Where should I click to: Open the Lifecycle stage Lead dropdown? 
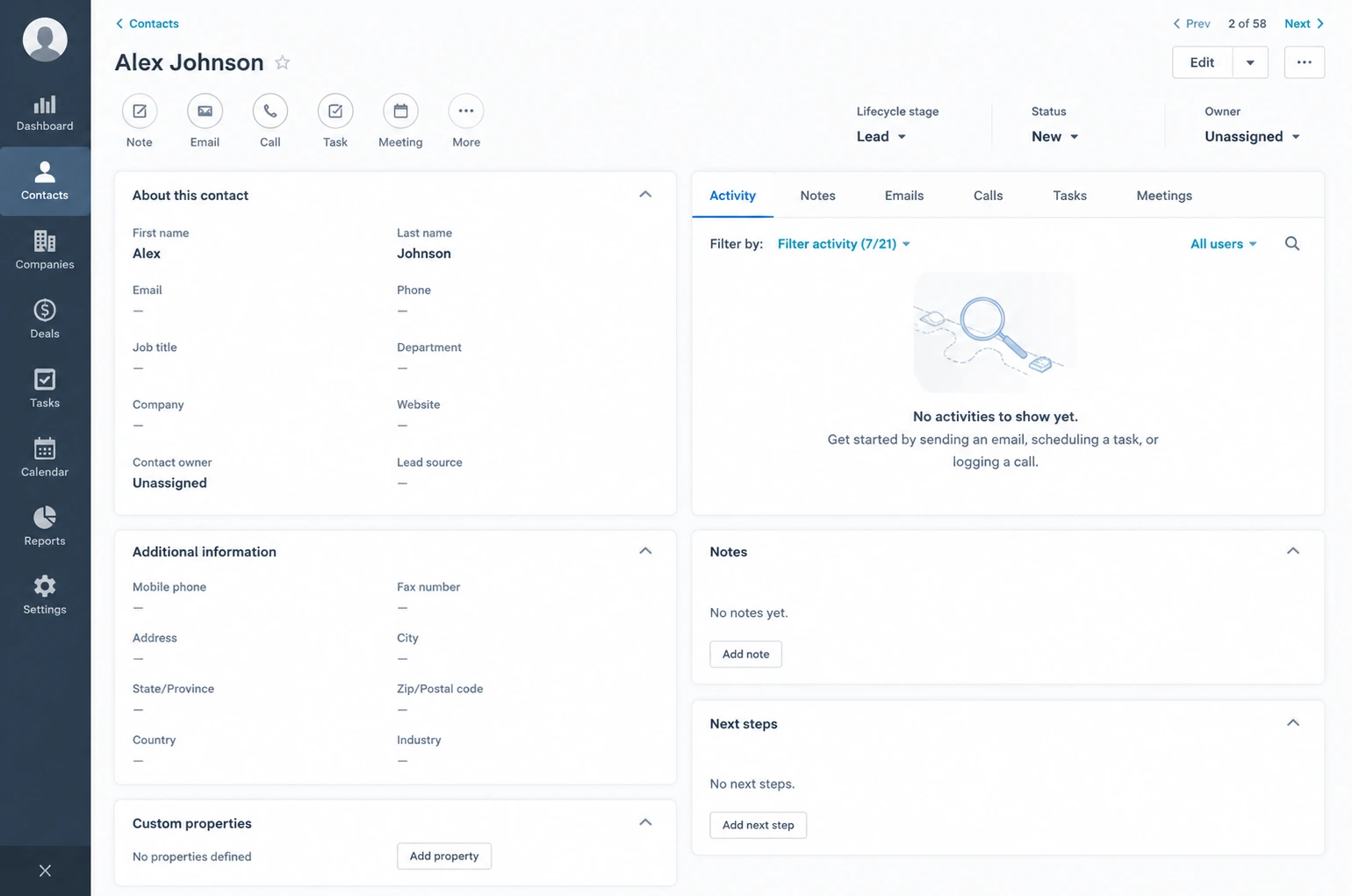[x=881, y=136]
